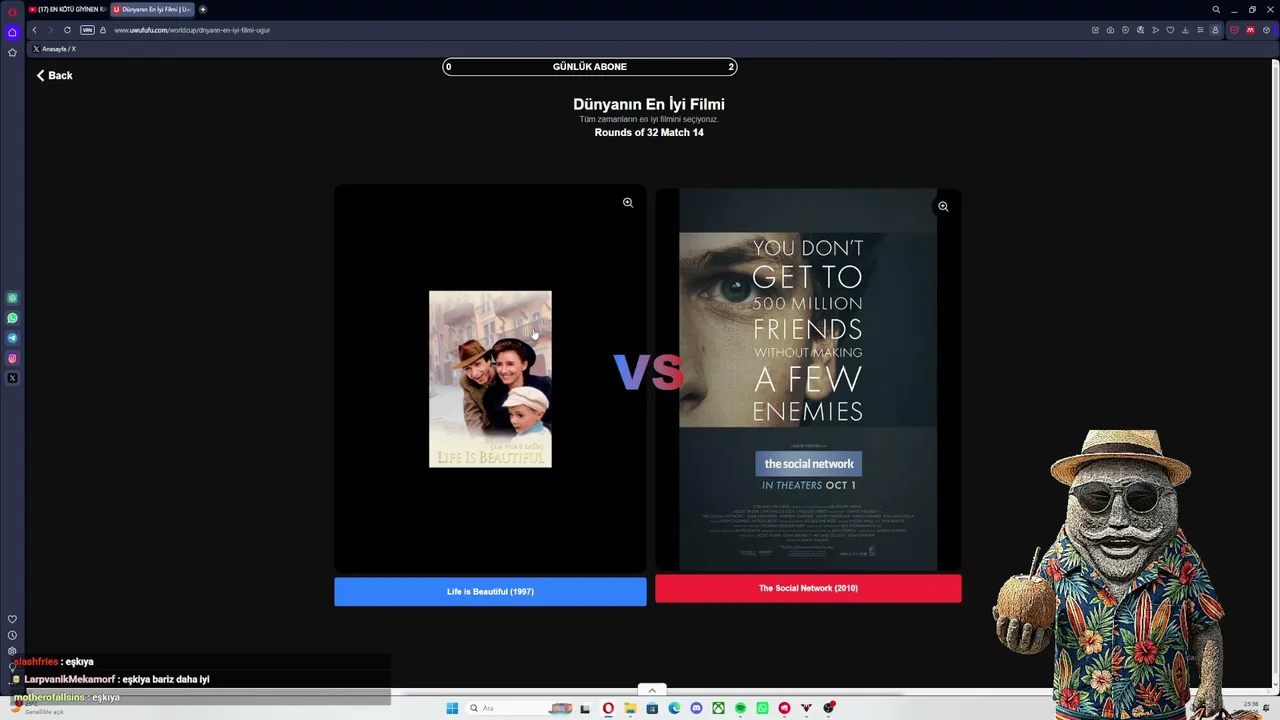
Task: Zoom into the Life is Beautiful poster
Action: point(628,203)
